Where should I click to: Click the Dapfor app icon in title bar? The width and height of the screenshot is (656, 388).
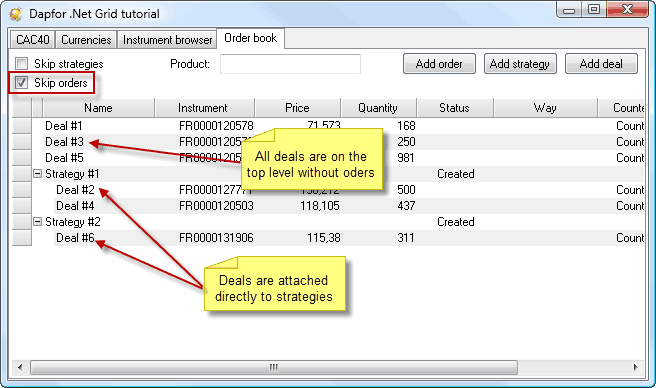tap(16, 14)
